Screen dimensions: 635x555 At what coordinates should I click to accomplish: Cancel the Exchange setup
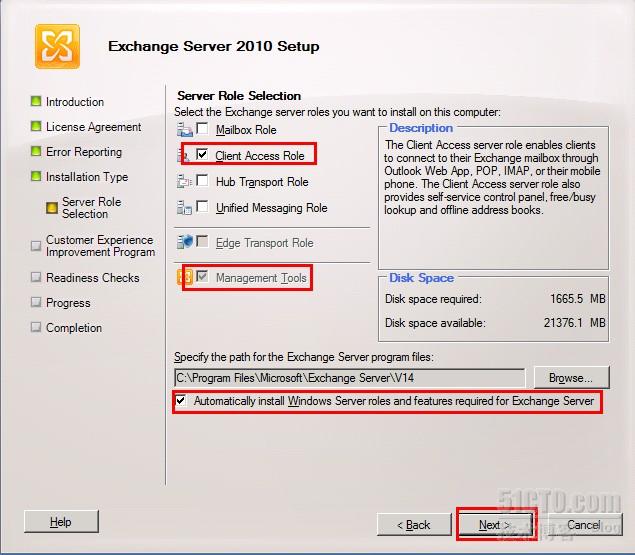tap(584, 525)
